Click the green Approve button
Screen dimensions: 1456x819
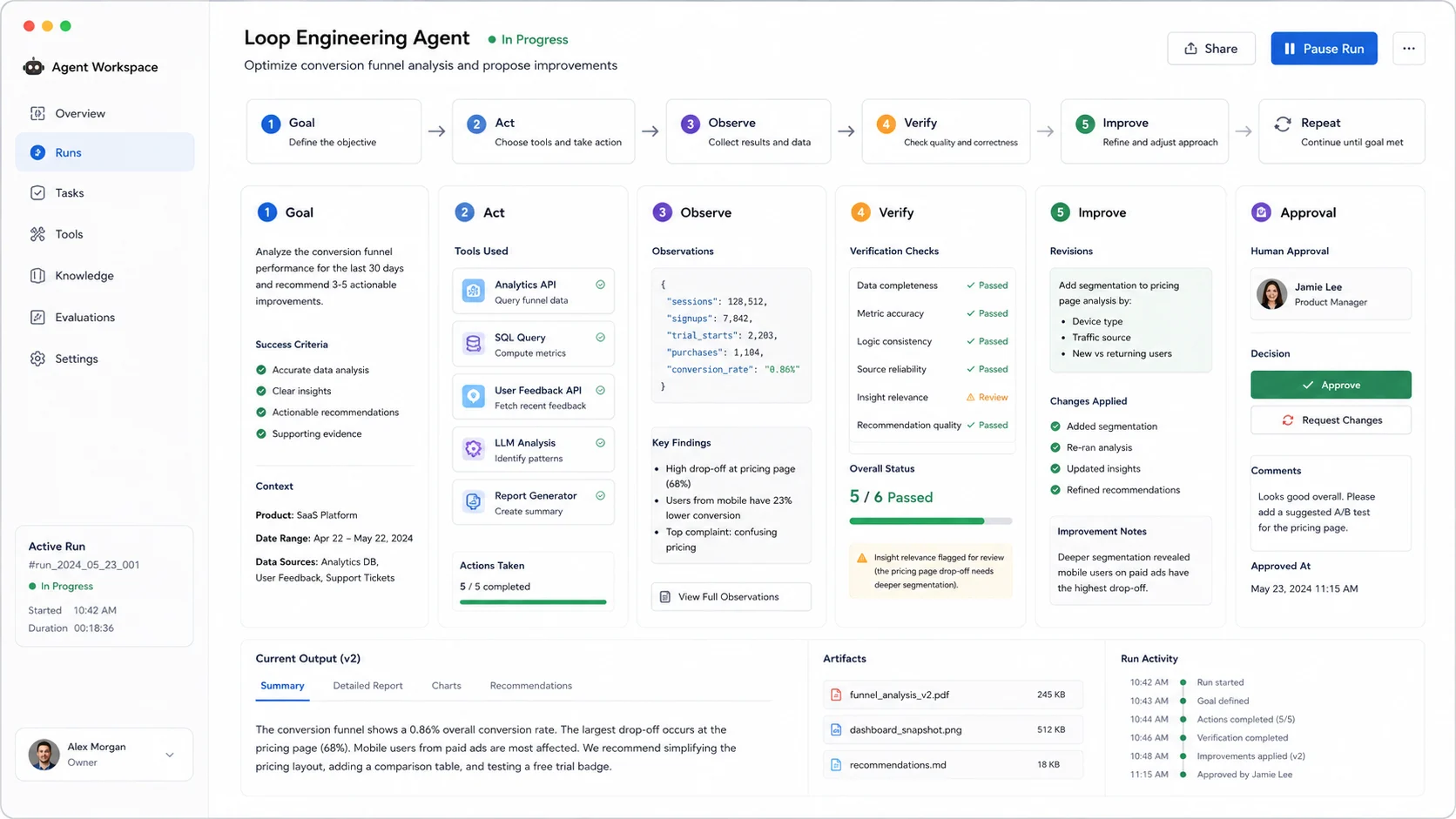(x=1331, y=385)
